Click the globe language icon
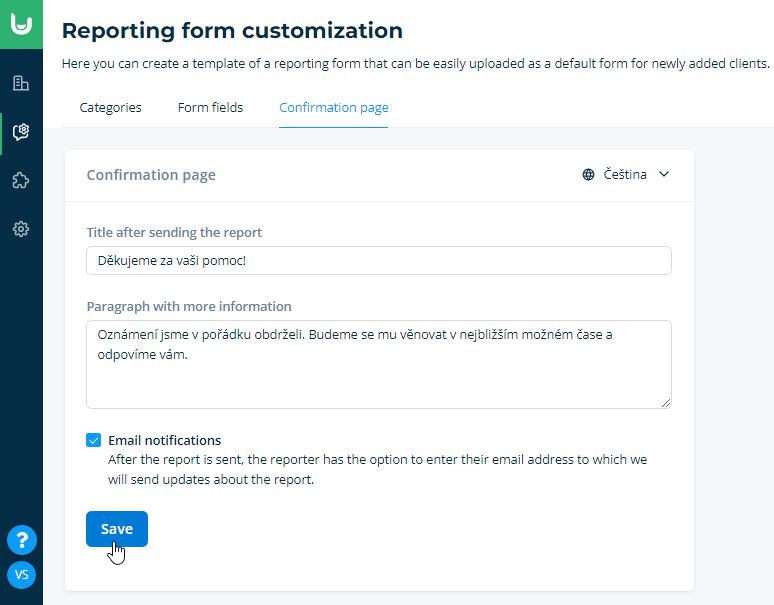Viewport: 774px width, 605px height. pos(588,175)
